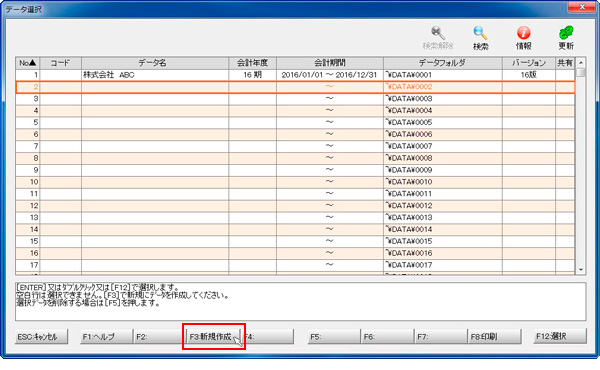Select folder cell ¥DATA¥0006
The width and height of the screenshot is (600, 370).
[x=443, y=134]
